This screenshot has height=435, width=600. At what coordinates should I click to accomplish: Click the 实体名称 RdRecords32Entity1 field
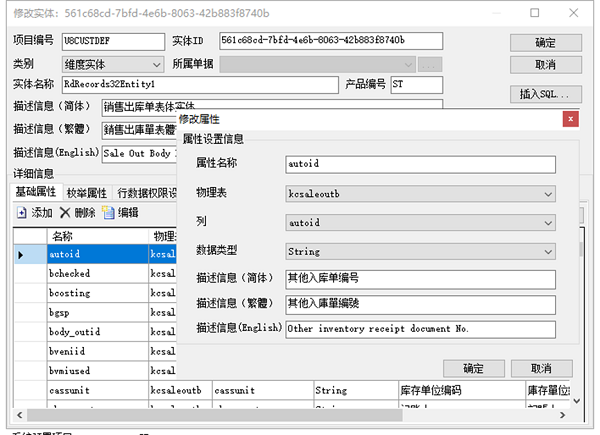point(200,85)
